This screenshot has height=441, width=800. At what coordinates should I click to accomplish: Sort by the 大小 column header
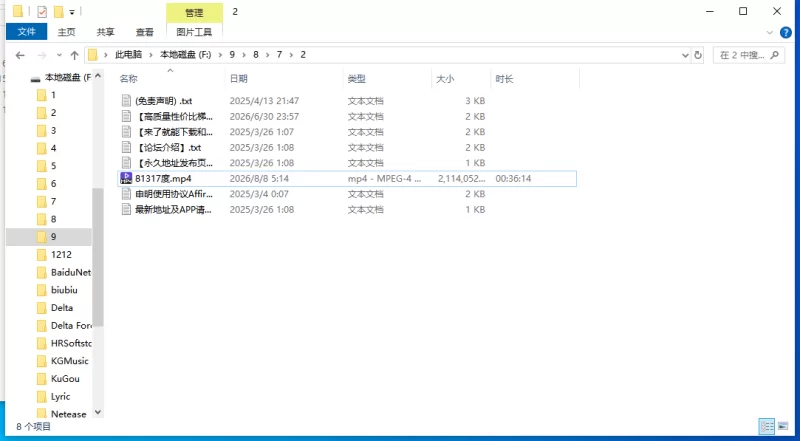pos(444,79)
